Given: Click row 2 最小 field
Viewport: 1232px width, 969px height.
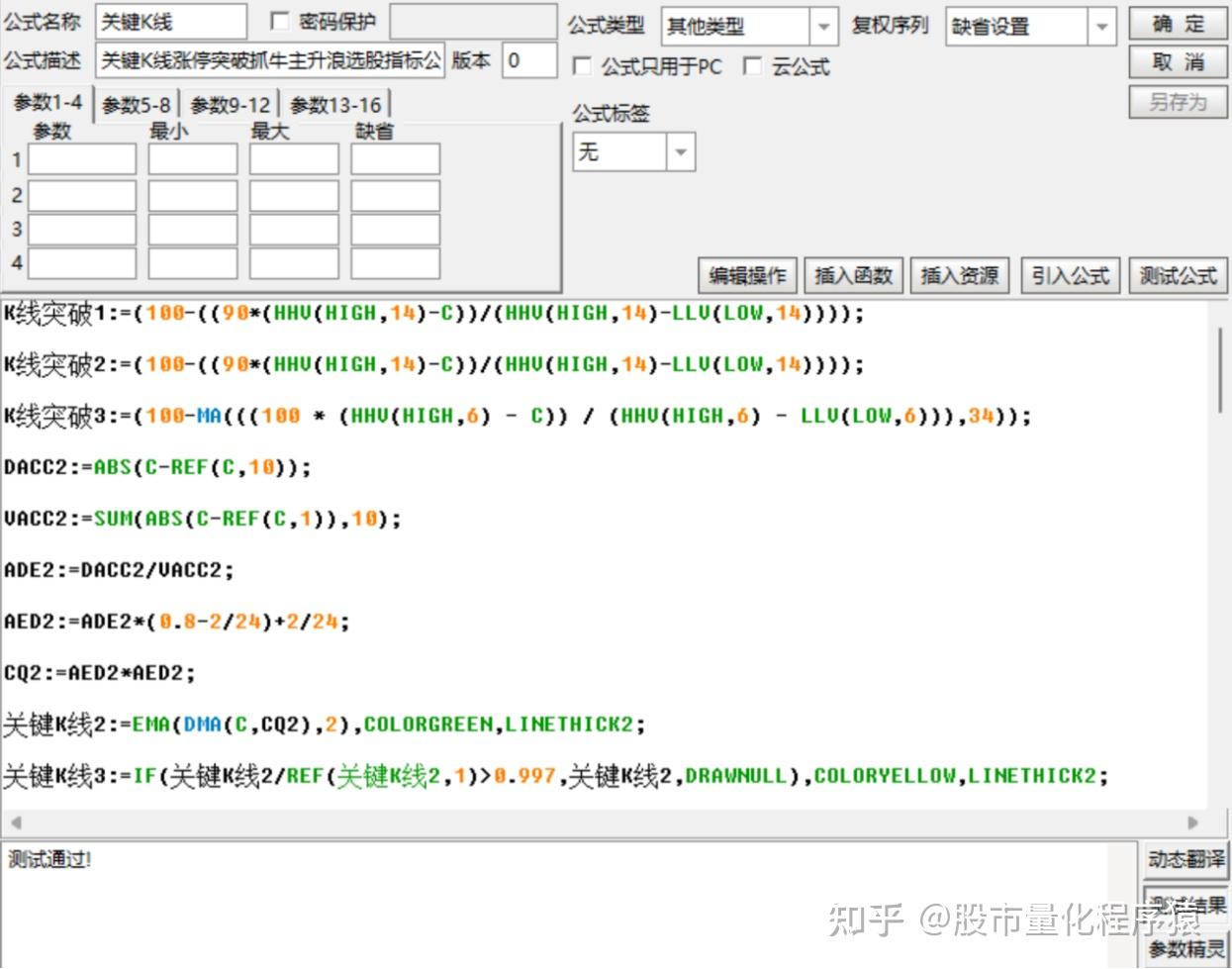Looking at the screenshot, I should [x=193, y=195].
